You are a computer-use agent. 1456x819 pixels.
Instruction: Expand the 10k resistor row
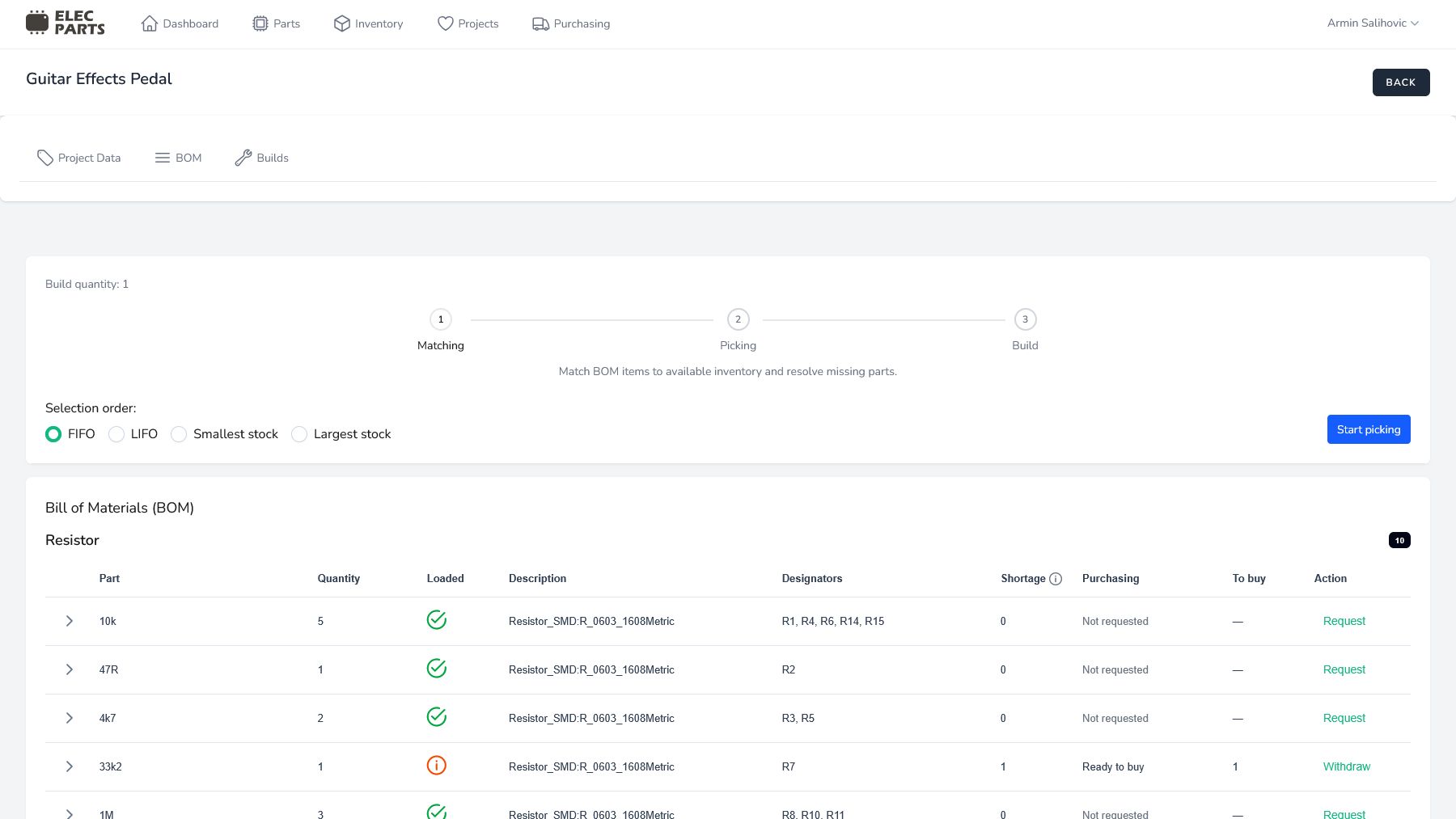coord(70,621)
